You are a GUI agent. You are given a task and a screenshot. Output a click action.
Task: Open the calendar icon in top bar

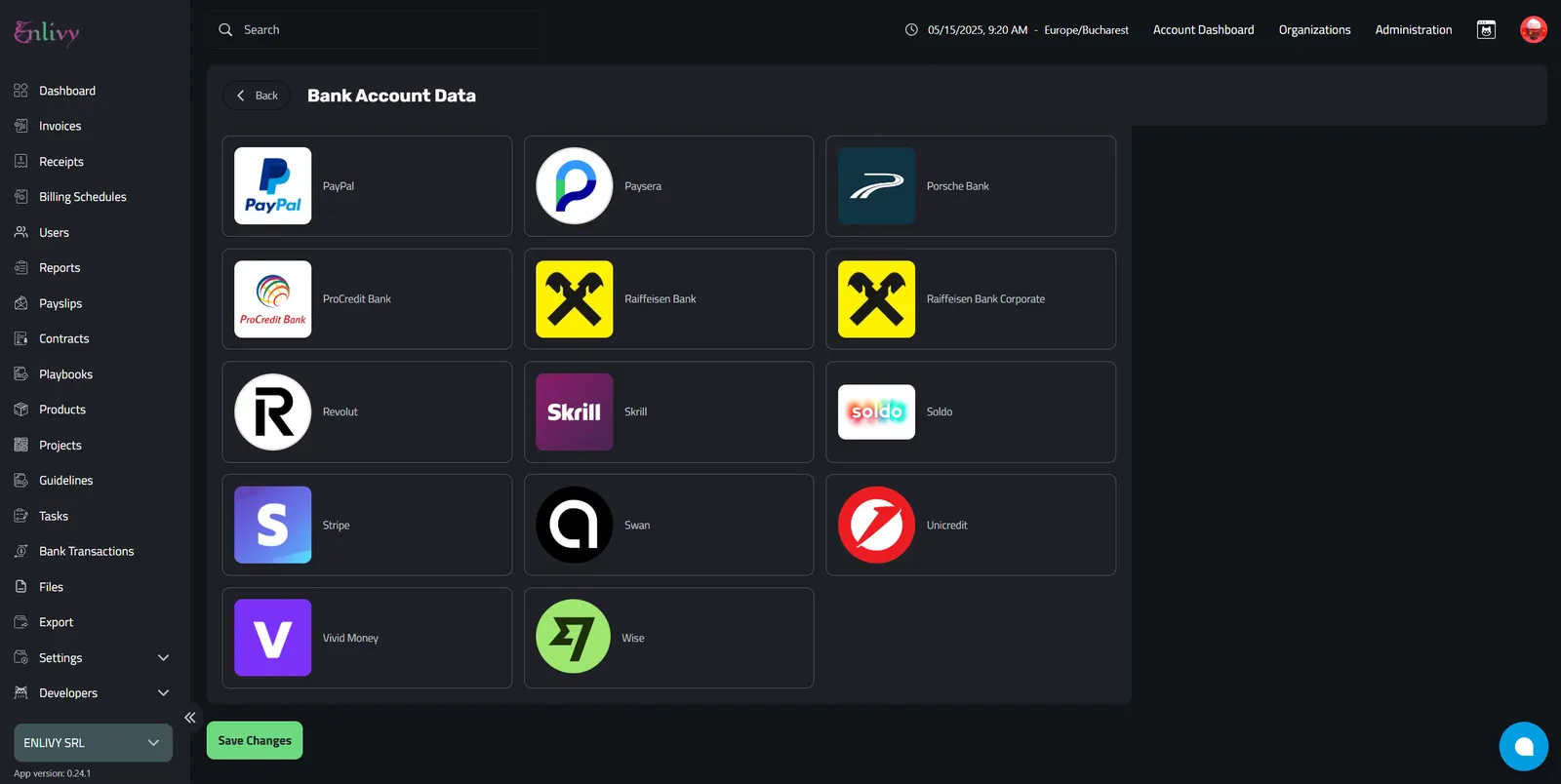pos(1486,30)
